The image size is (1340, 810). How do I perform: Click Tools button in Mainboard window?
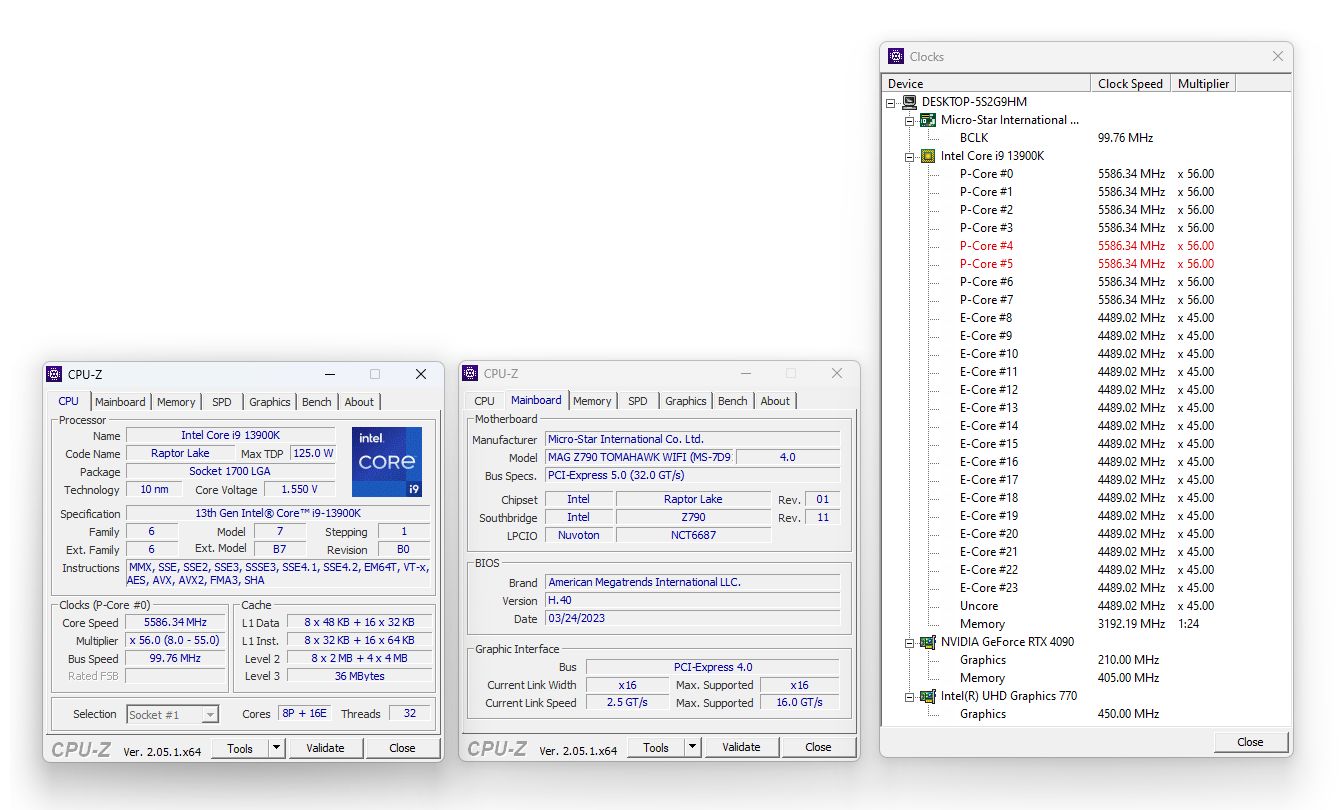656,747
